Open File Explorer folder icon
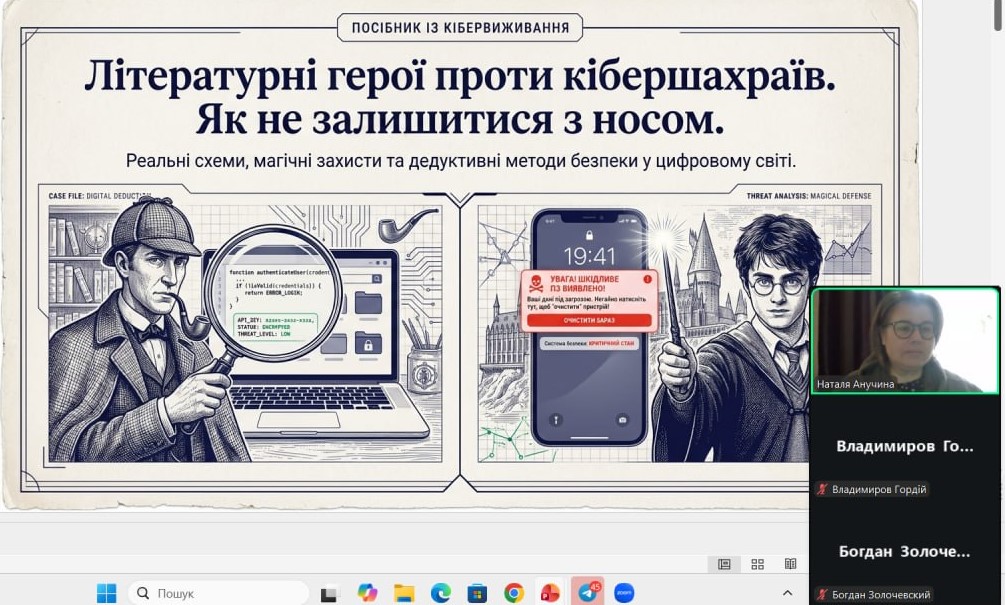 tap(404, 593)
